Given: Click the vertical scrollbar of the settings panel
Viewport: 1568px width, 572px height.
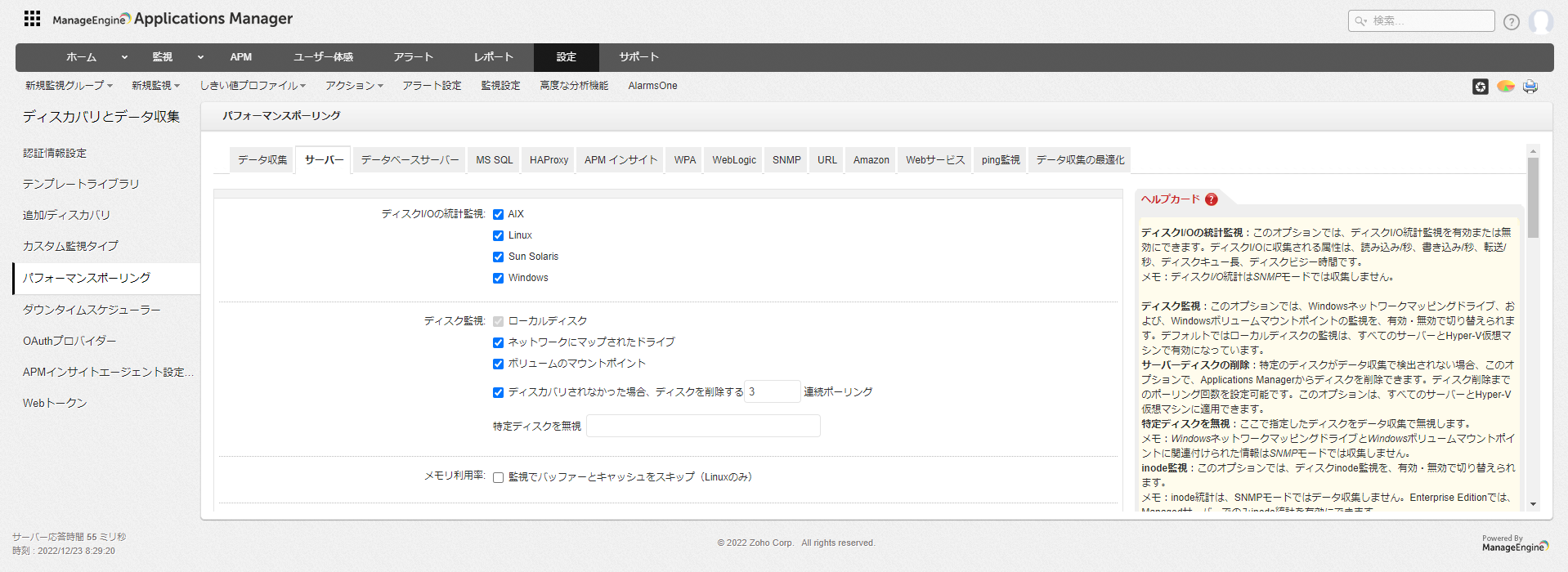Looking at the screenshot, I should coord(1533,327).
